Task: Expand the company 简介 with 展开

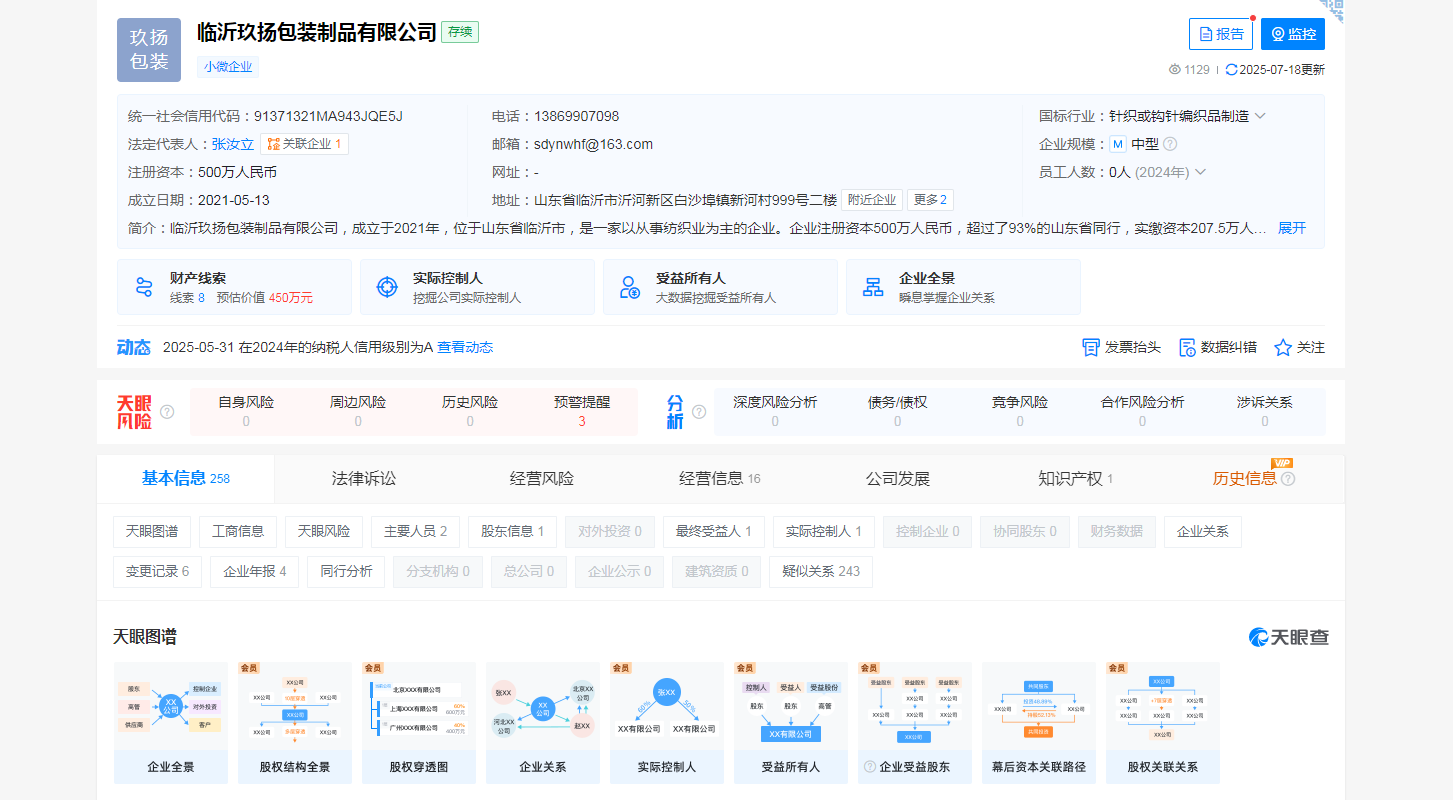Action: point(1292,228)
